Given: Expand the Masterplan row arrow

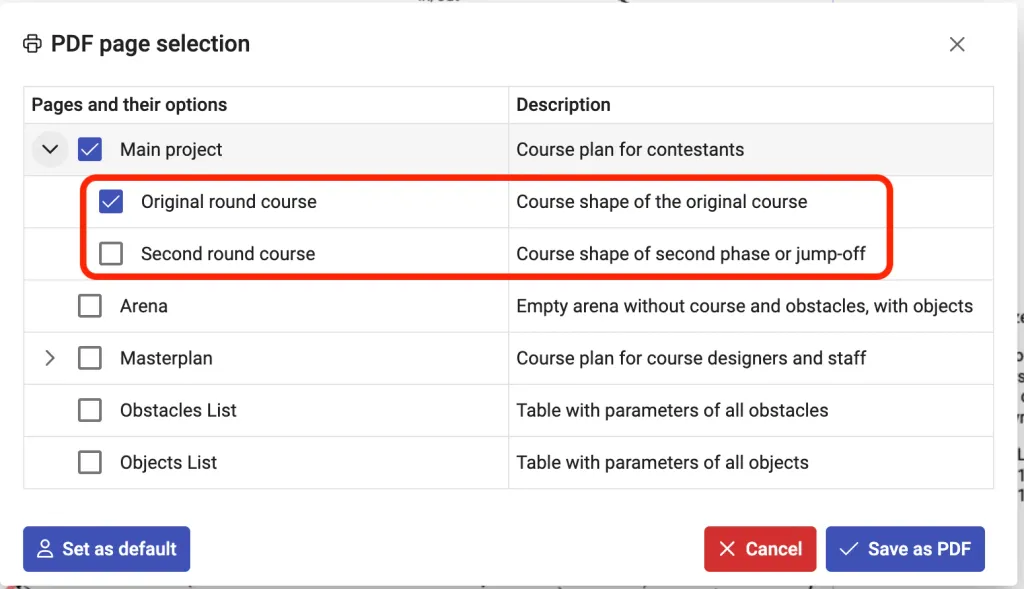Looking at the screenshot, I should coord(50,358).
